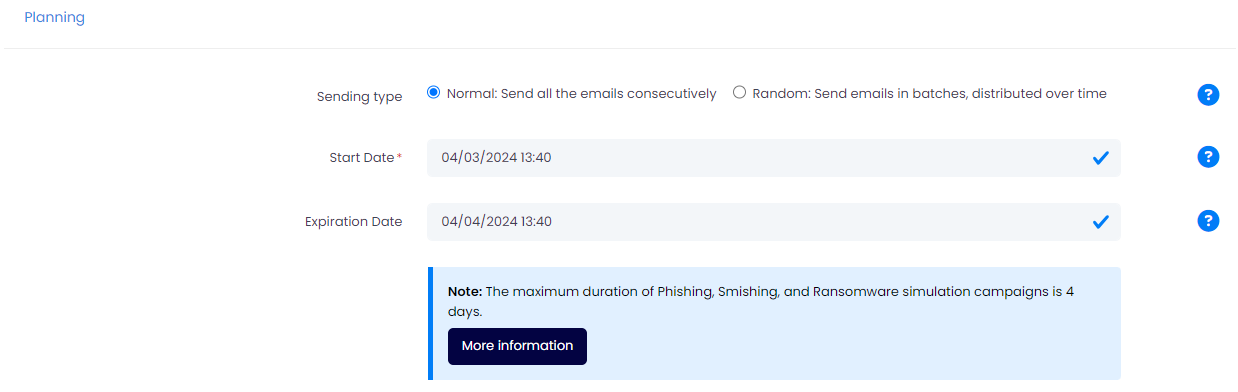Click the blue left border of the note box

click(x=430, y=324)
